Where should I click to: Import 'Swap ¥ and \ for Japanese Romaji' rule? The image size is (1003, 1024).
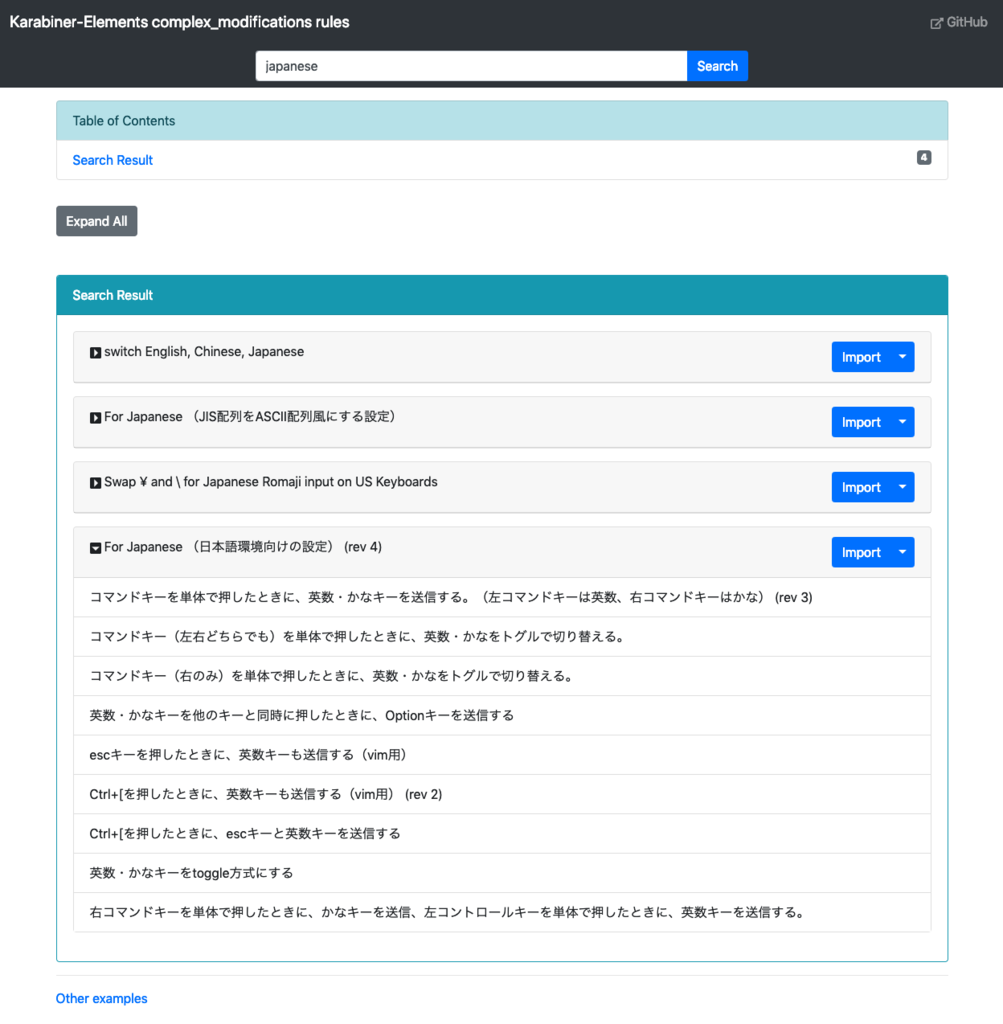(x=861, y=487)
